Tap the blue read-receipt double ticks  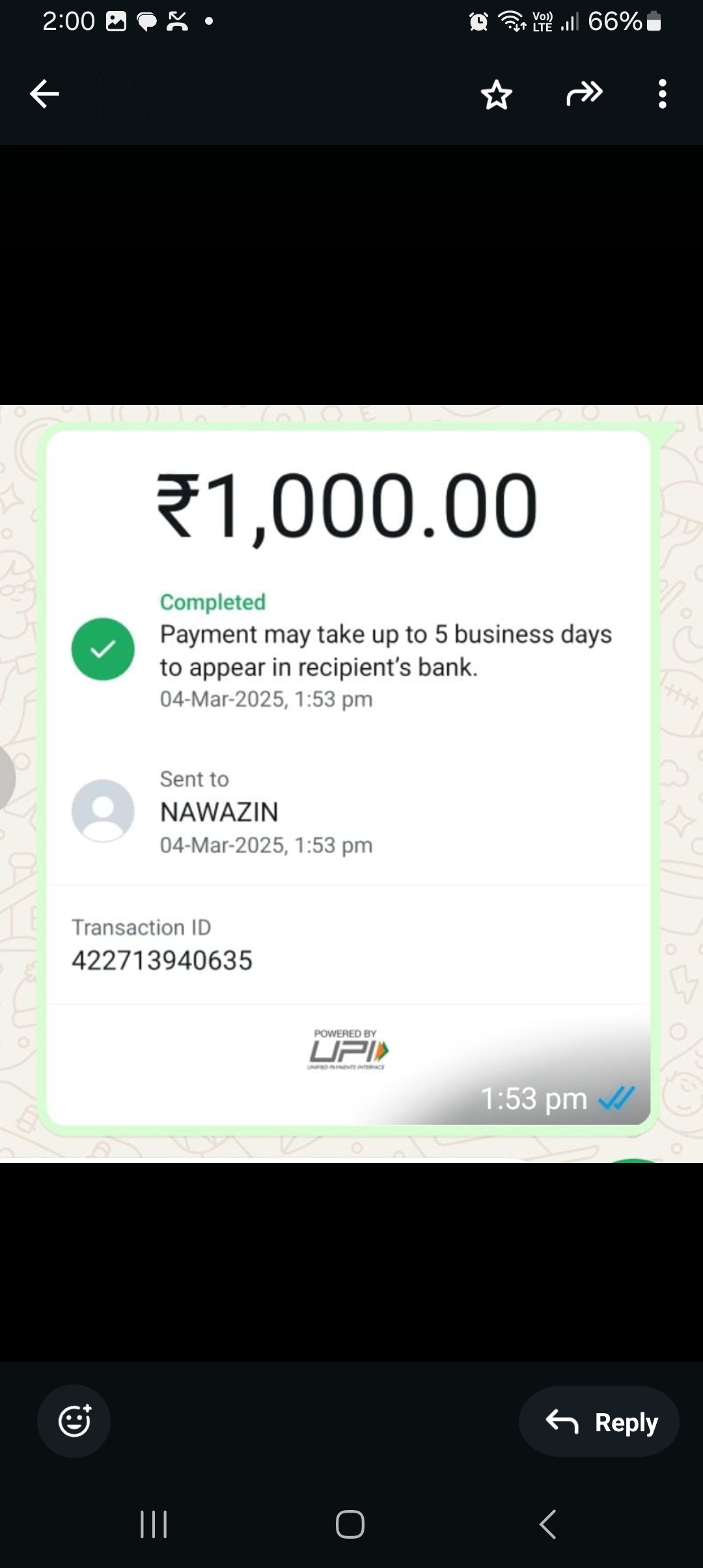(616, 1099)
